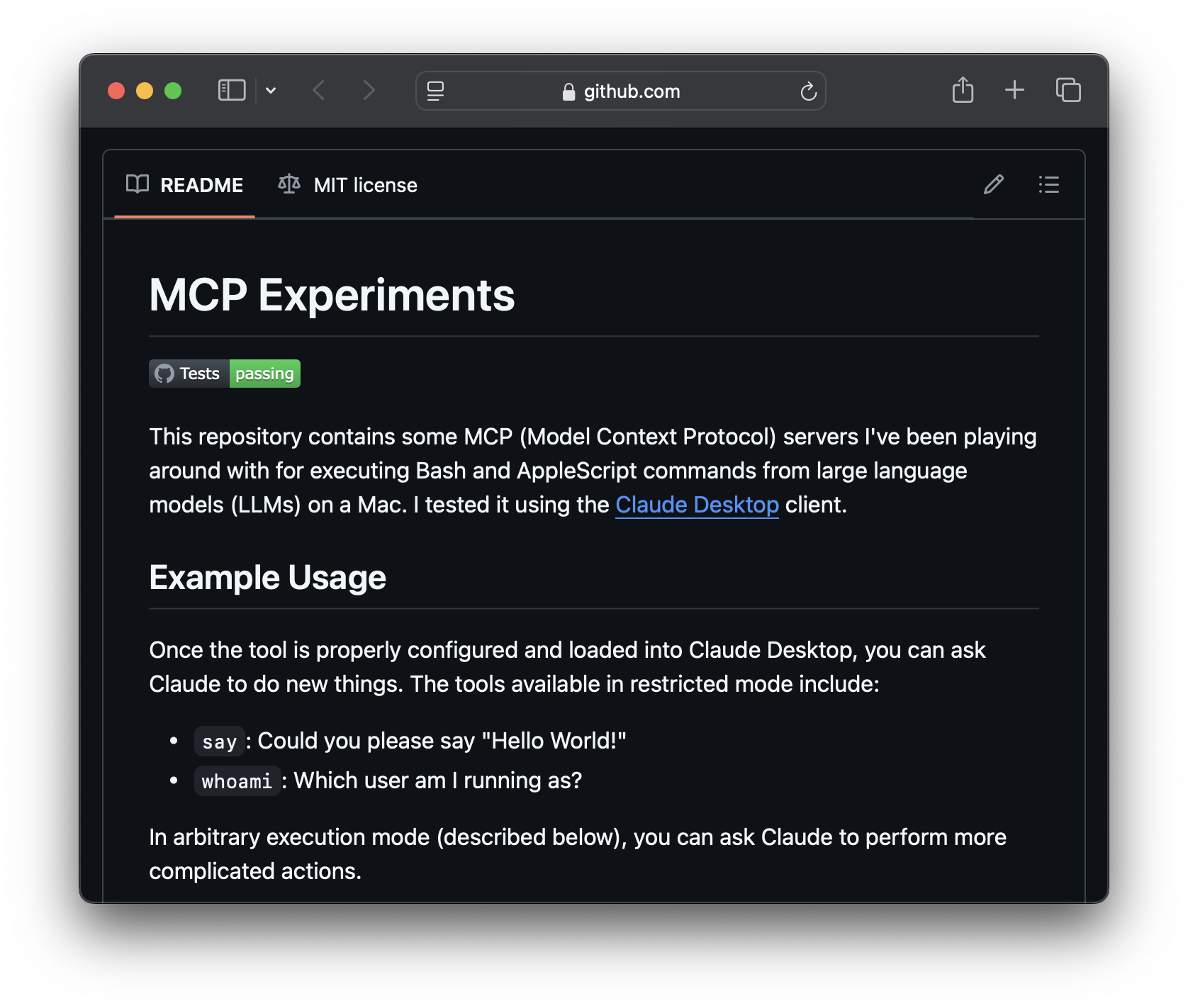Select the say code snippet
1188x1008 pixels.
[x=219, y=741]
